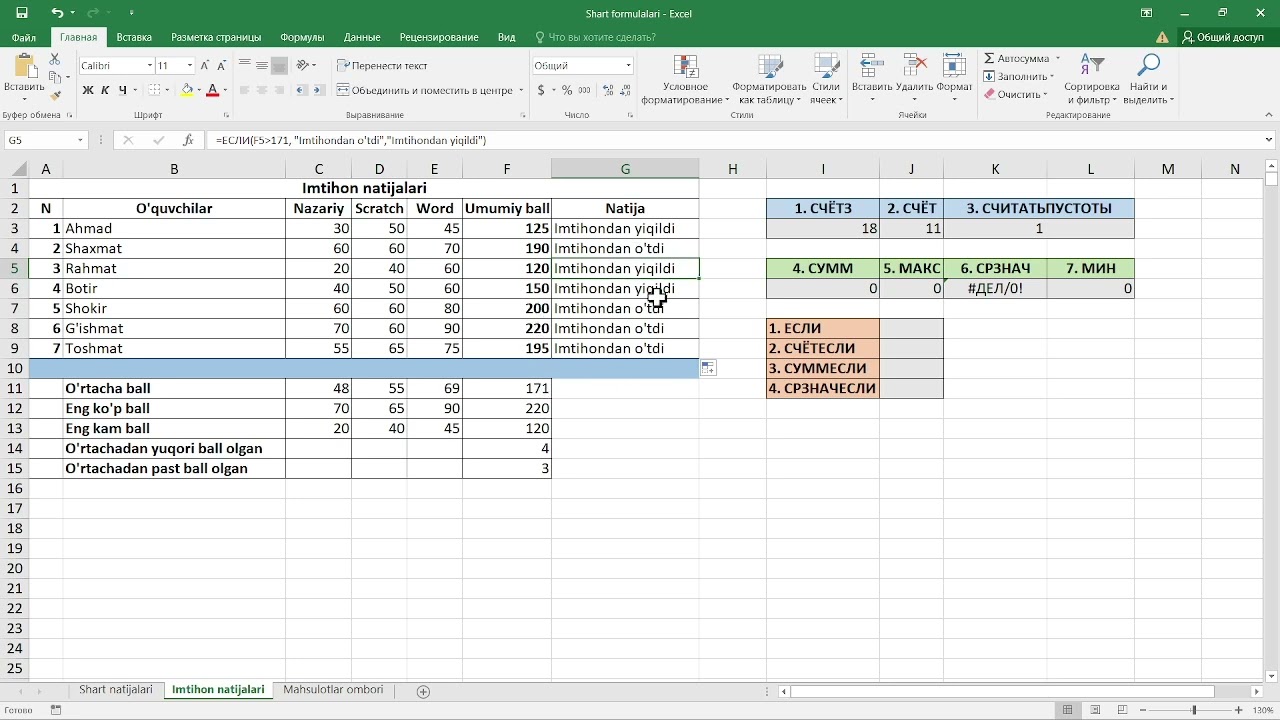
Task: Toggle Wrap Text (Перенести текст)
Action: 382,65
